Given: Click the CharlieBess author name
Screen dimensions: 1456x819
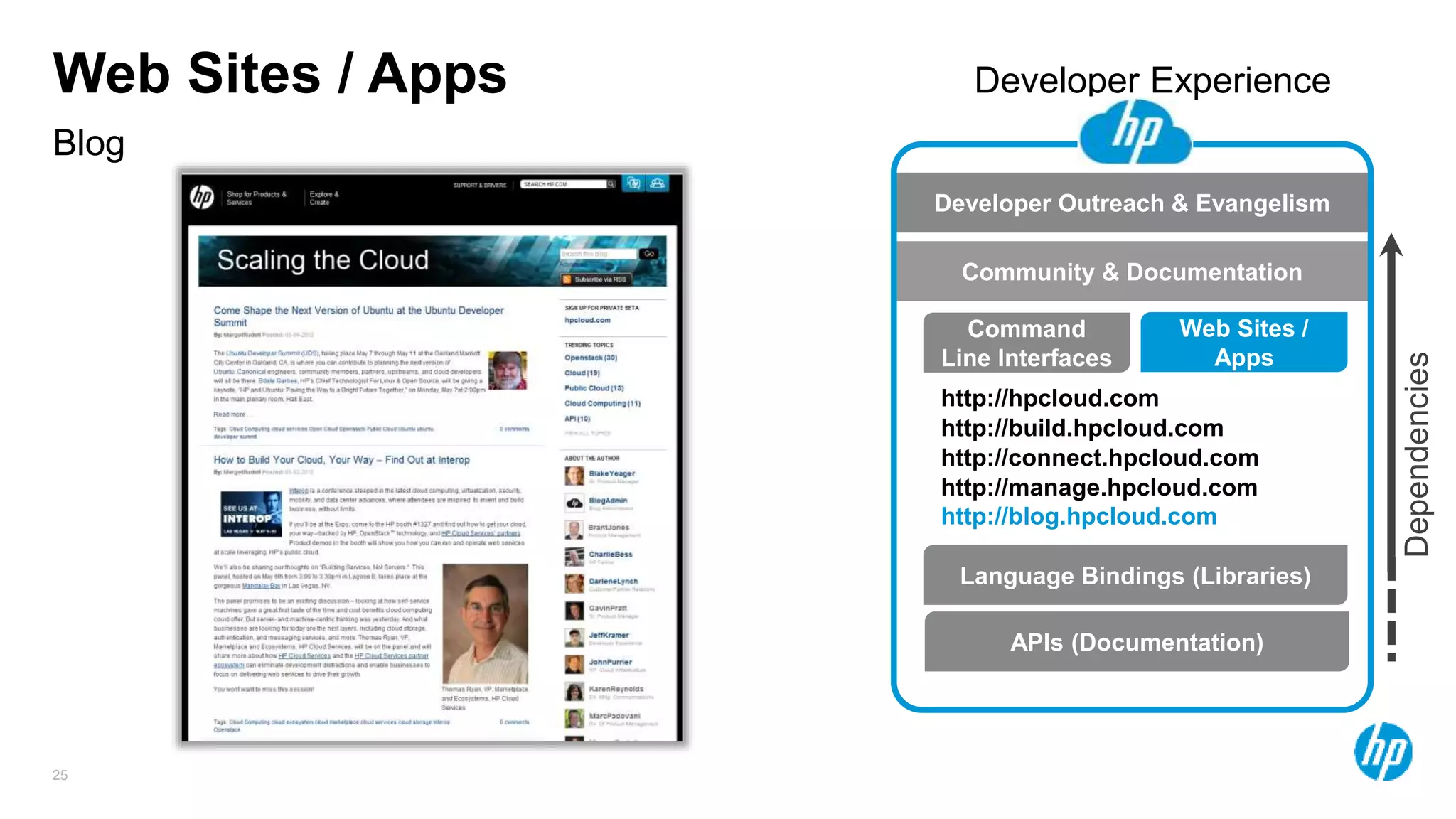Looking at the screenshot, I should tap(610, 555).
